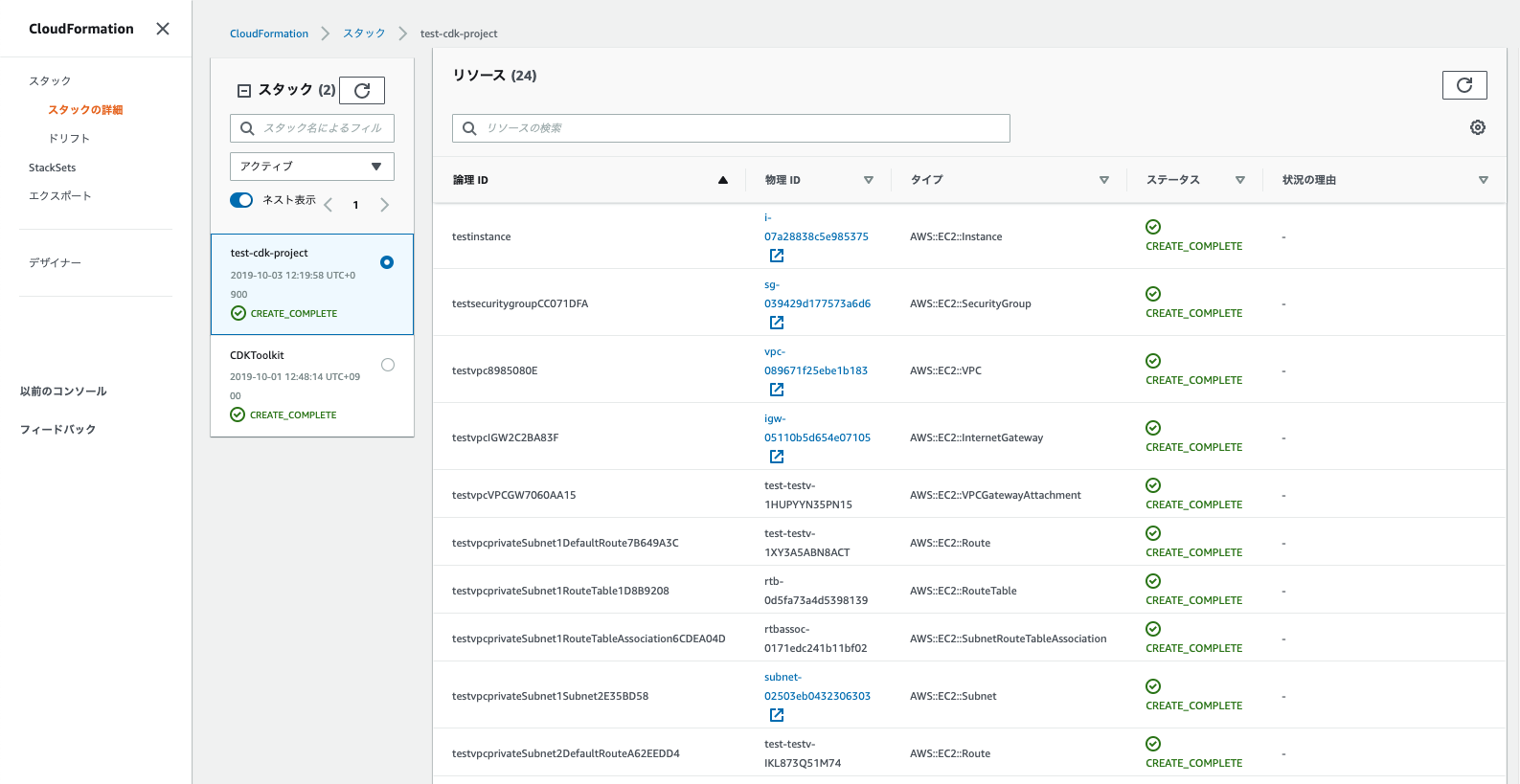The image size is (1520, 784).
Task: Click CloudFormation breadcrumb link
Action: [x=269, y=34]
